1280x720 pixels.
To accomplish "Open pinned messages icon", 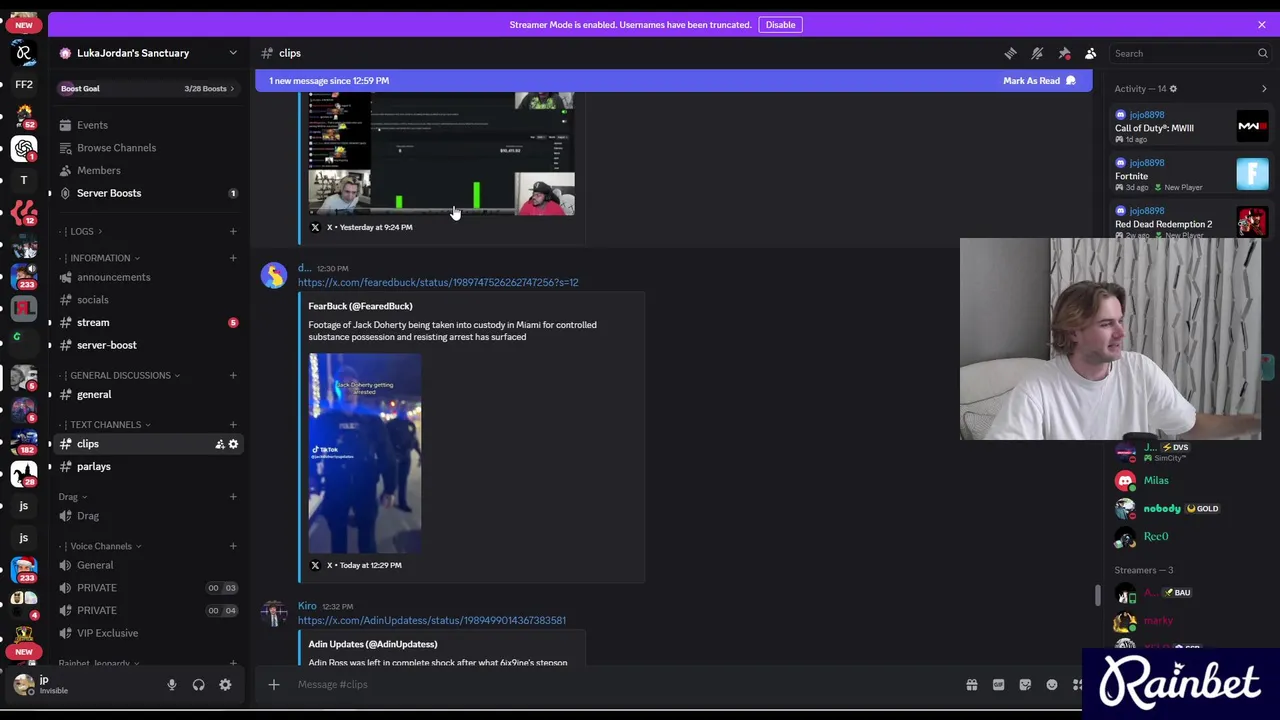I will [1064, 53].
